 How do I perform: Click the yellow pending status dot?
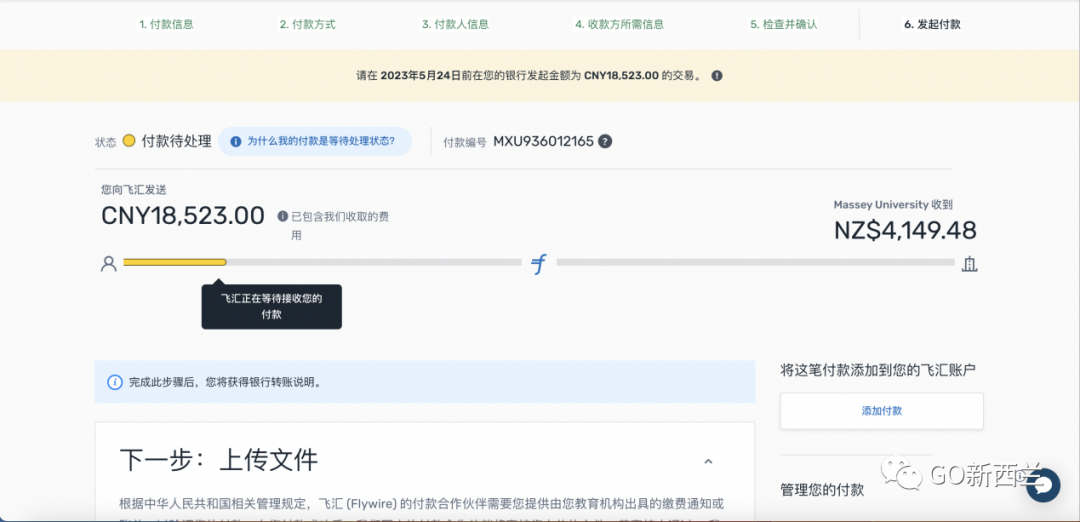(129, 140)
